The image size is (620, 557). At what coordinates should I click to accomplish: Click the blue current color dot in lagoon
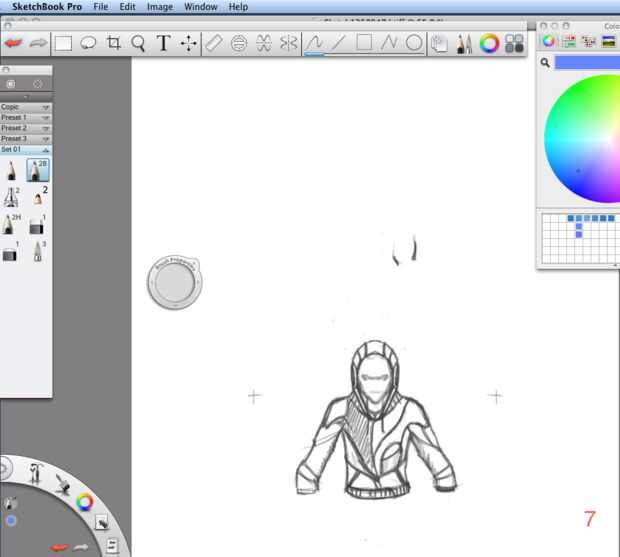coord(11,521)
